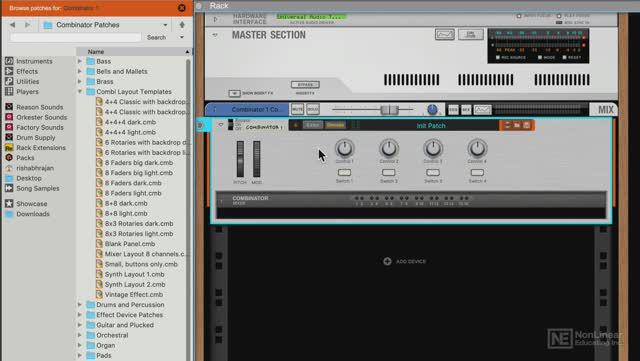Screen dimensions: 640x361
Task: Open Drum Supply library
Action: coord(36,138)
